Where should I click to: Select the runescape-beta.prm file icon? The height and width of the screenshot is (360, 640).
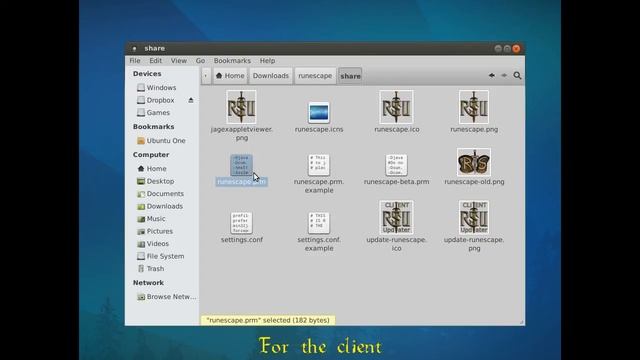point(396,165)
